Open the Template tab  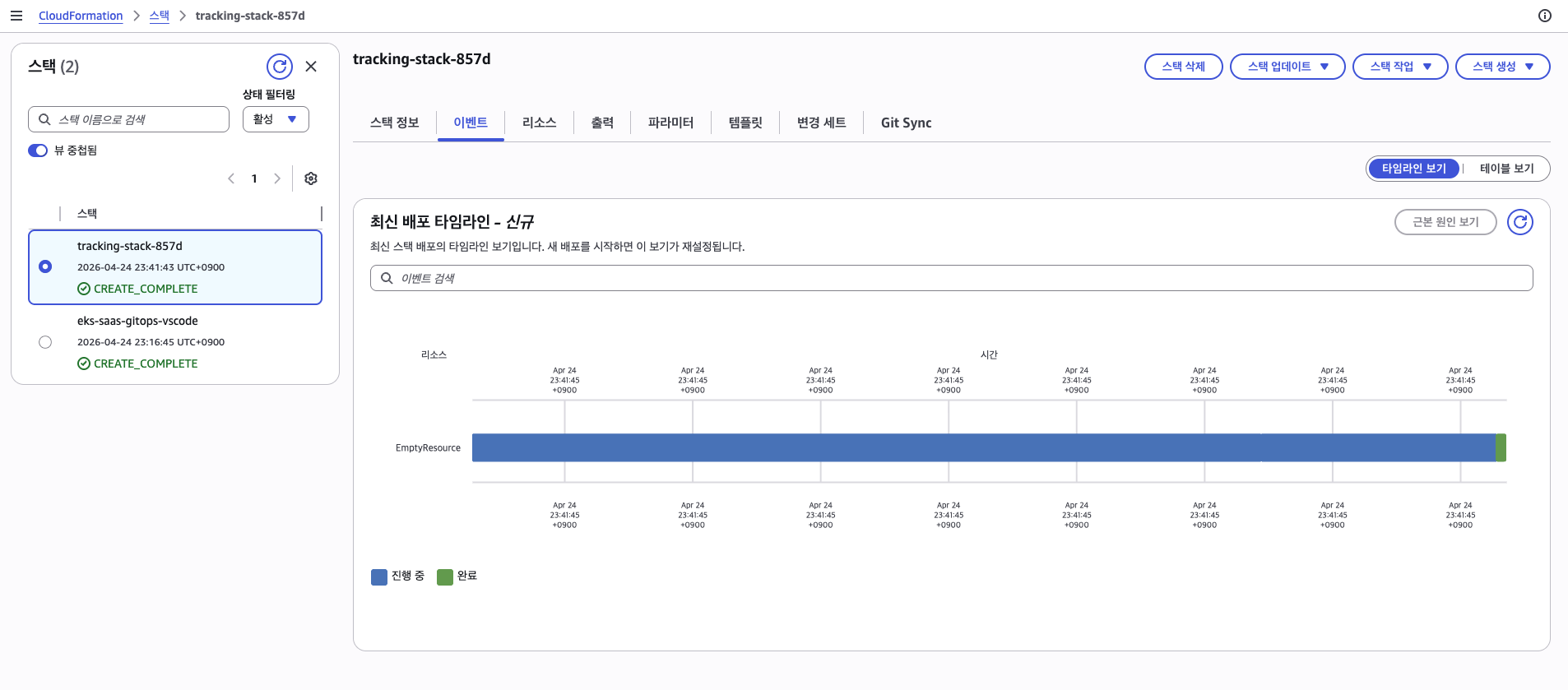coord(745,123)
